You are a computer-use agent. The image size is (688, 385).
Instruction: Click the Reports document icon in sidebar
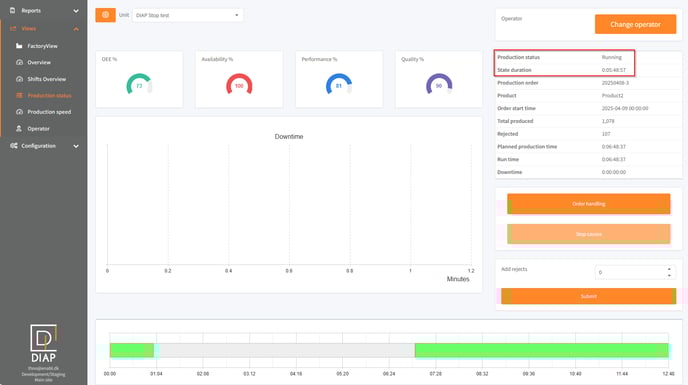tap(13, 11)
